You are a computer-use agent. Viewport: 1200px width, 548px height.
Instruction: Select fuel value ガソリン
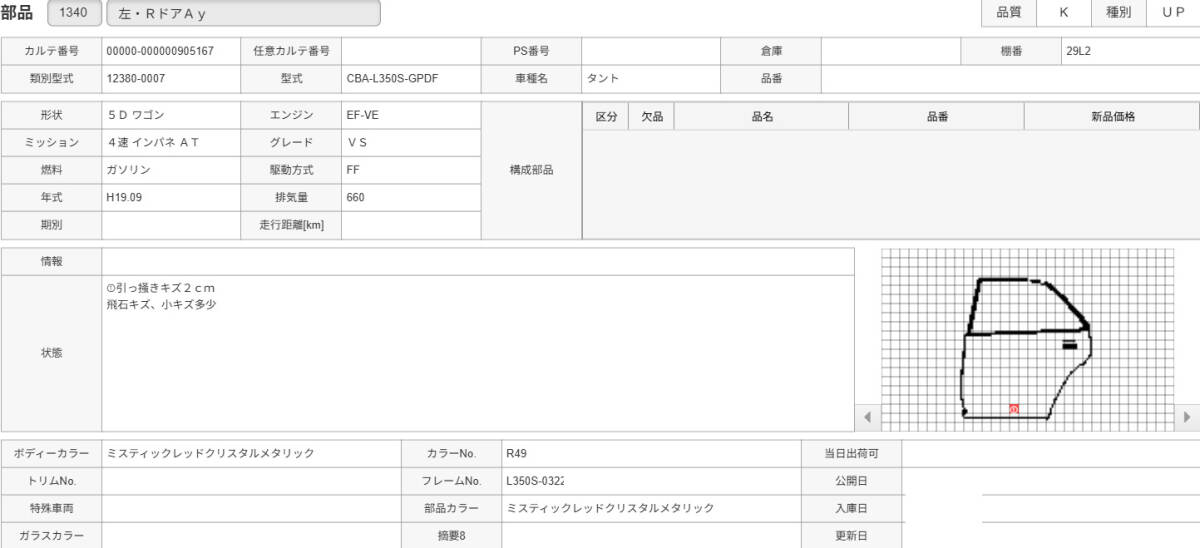(128, 170)
